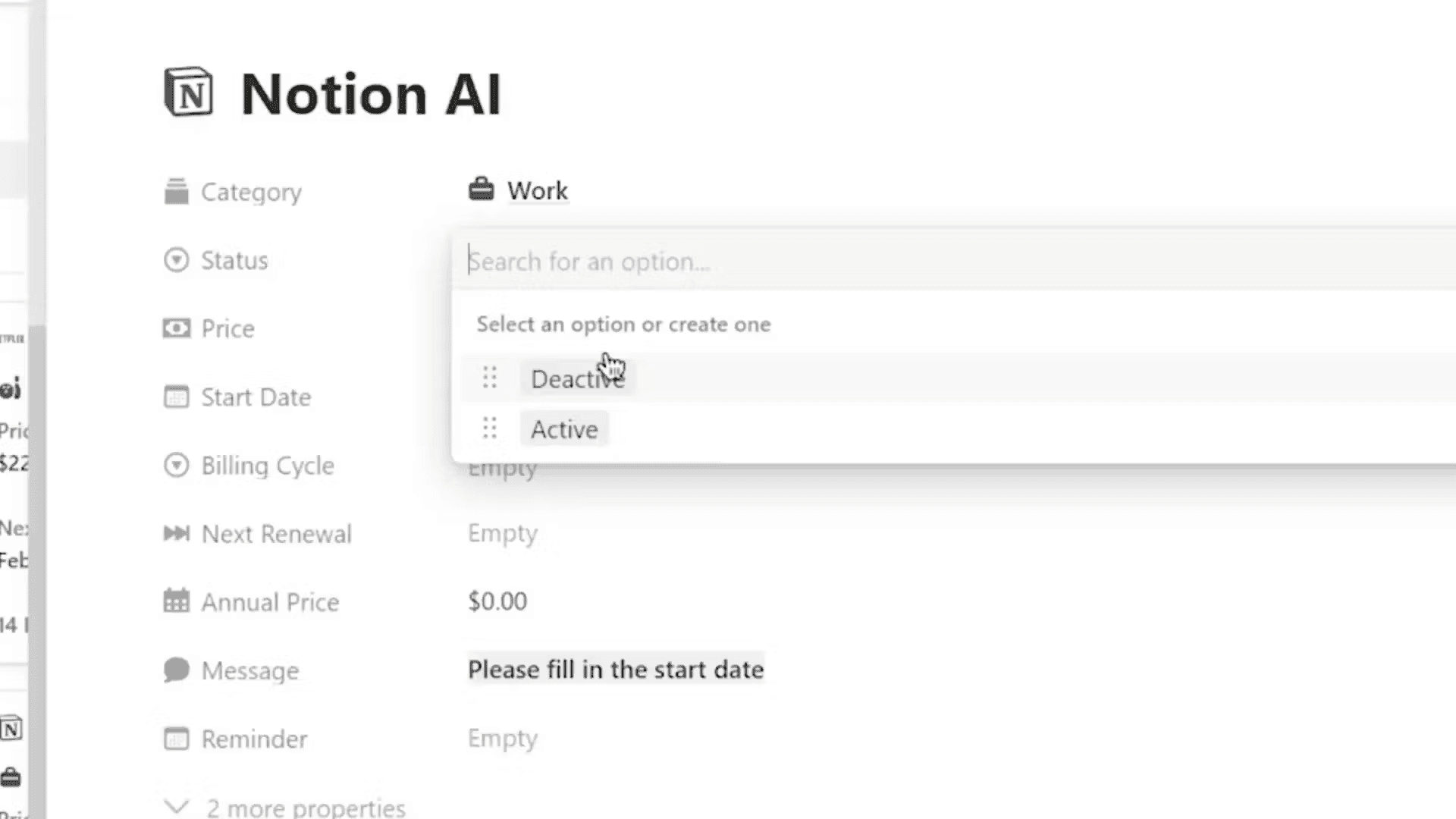Click the Work category label

(x=535, y=191)
